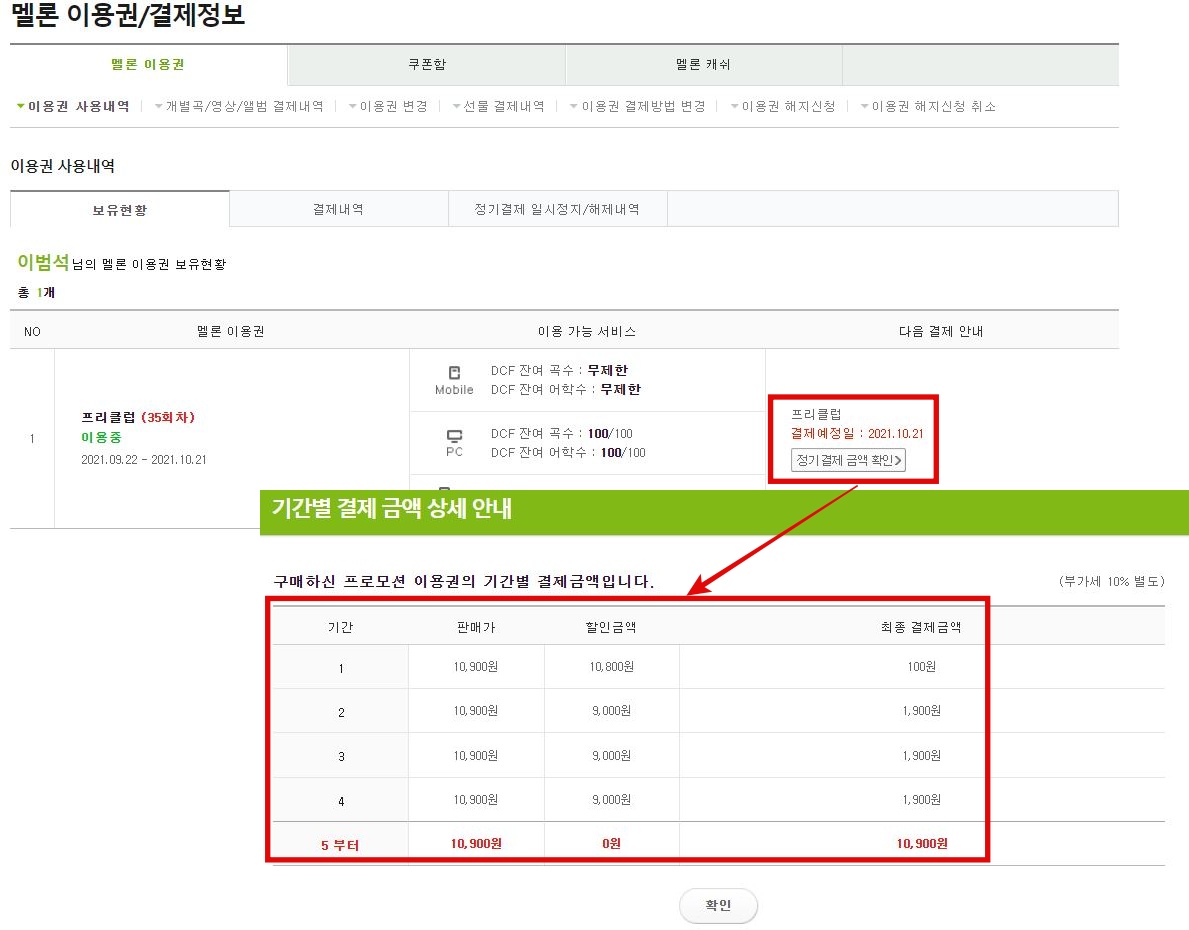The height and width of the screenshot is (930, 1189).
Task: Open 선물 결제내역 submenu
Action: tap(499, 106)
